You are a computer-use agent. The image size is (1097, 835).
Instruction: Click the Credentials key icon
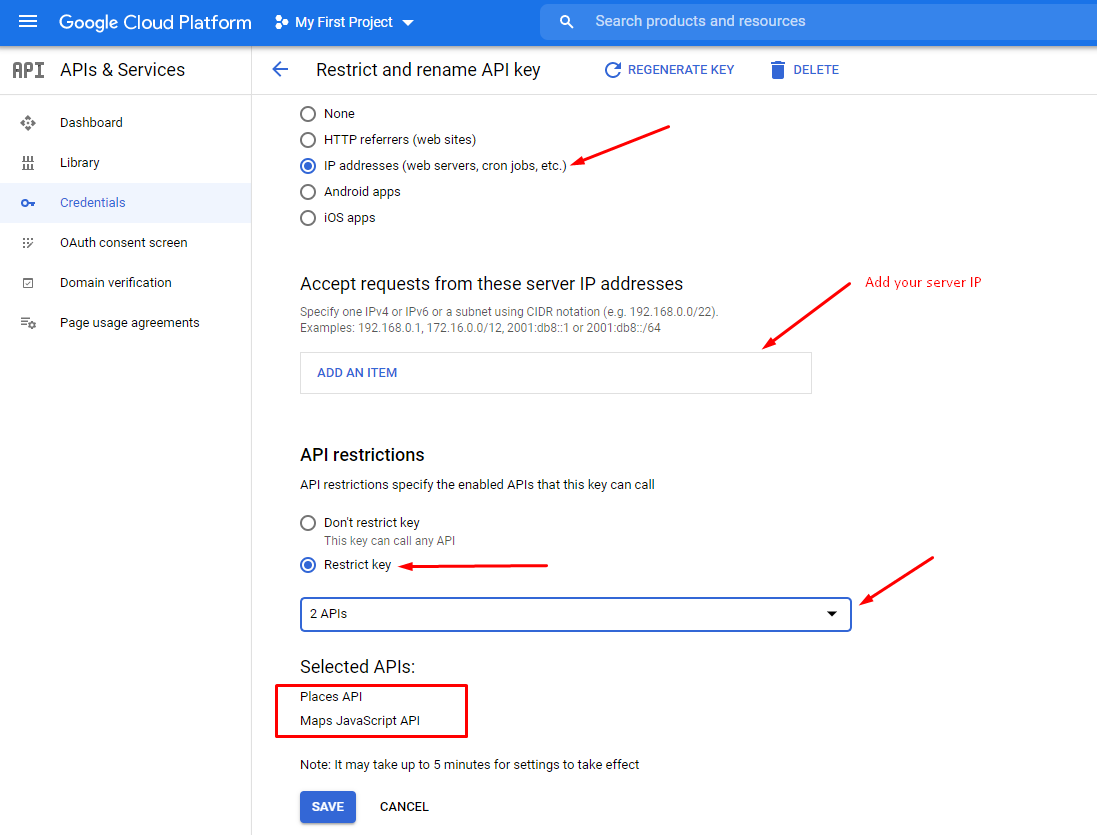tap(28, 203)
